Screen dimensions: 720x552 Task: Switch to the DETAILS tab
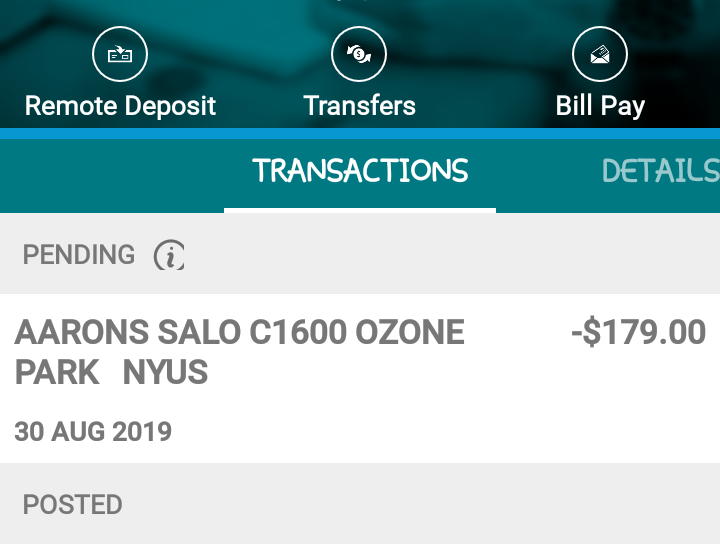click(x=660, y=171)
